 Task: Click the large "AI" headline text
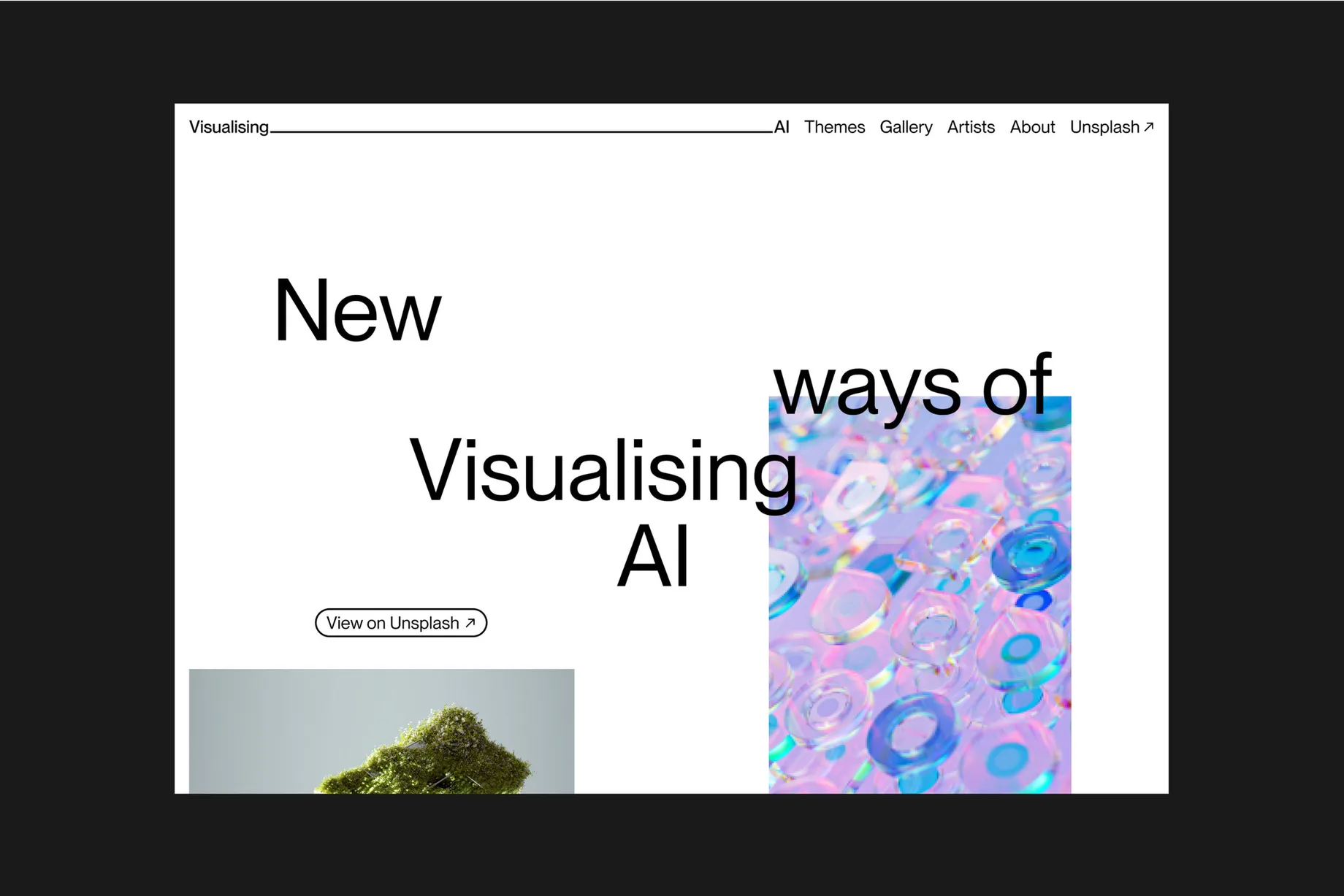click(653, 556)
